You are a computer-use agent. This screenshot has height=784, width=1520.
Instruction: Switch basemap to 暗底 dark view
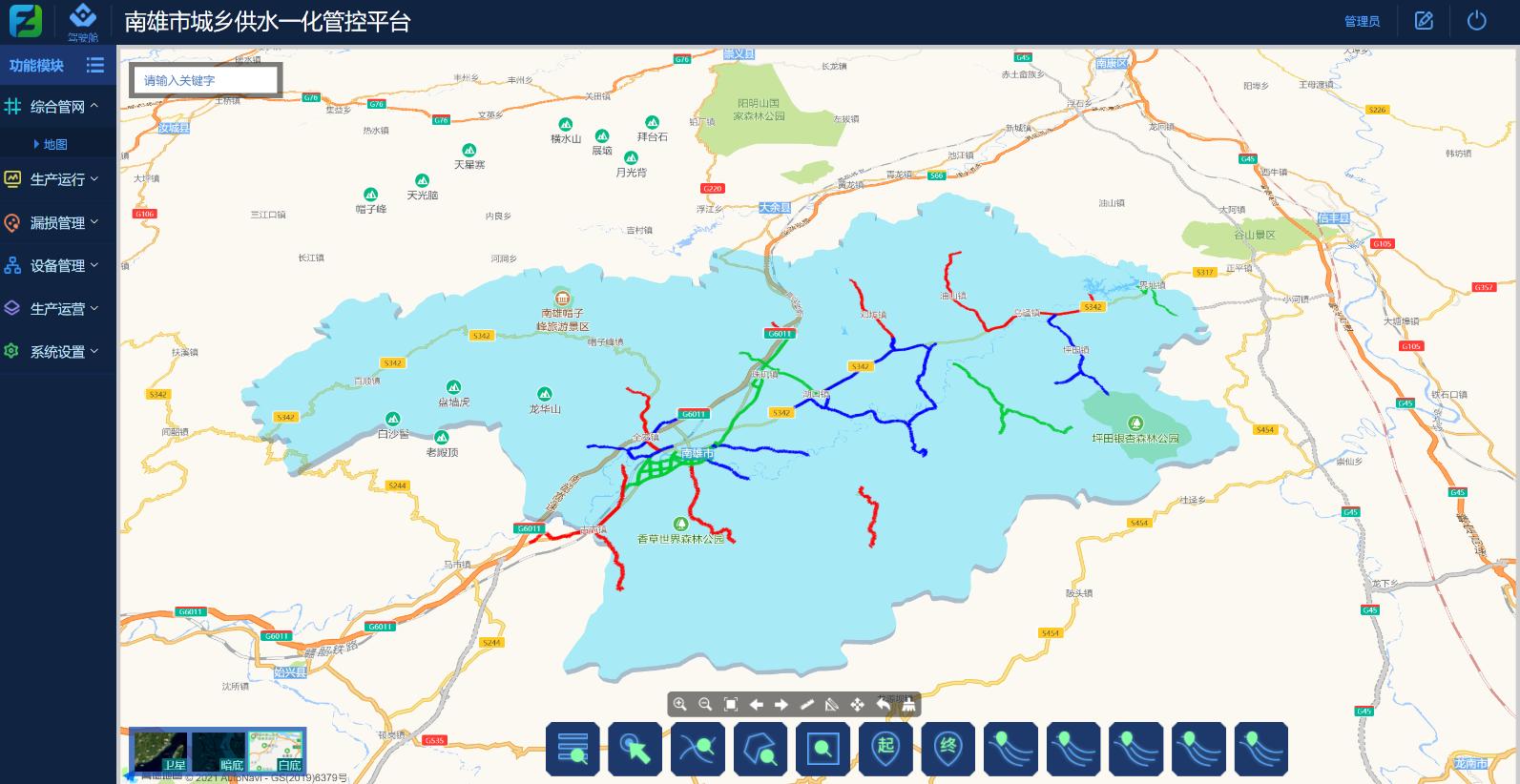[x=219, y=751]
